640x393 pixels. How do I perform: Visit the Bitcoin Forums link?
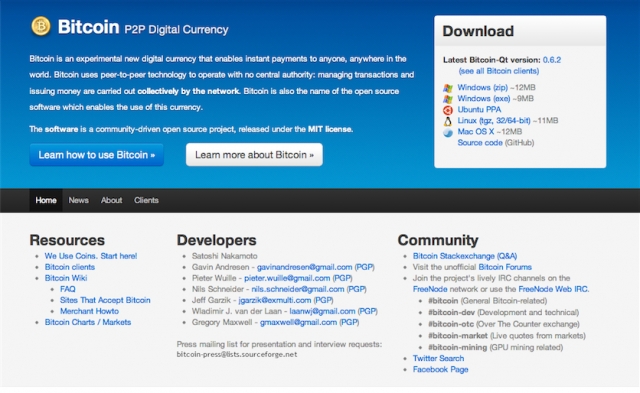505,267
